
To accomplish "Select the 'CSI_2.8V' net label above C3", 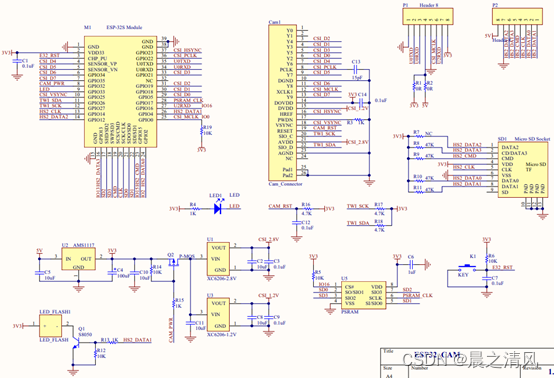I will 269,239.
